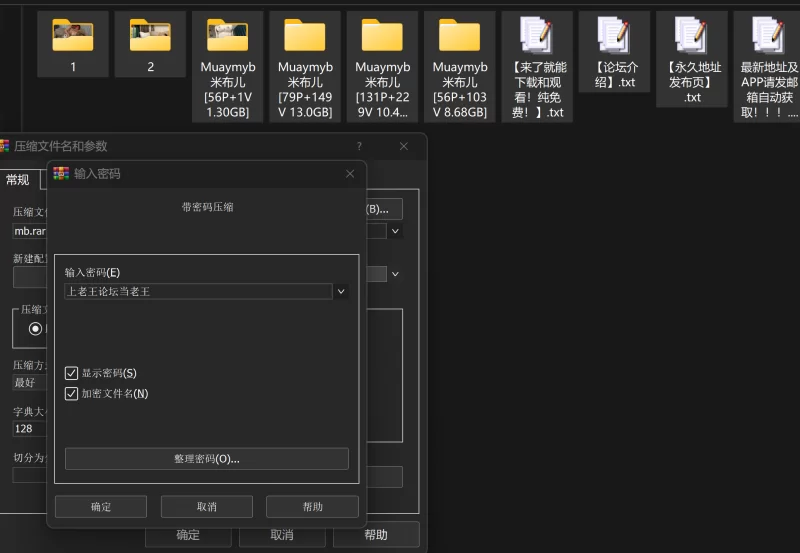
Task: Expand the password history dropdown arrow
Action: coord(341,291)
